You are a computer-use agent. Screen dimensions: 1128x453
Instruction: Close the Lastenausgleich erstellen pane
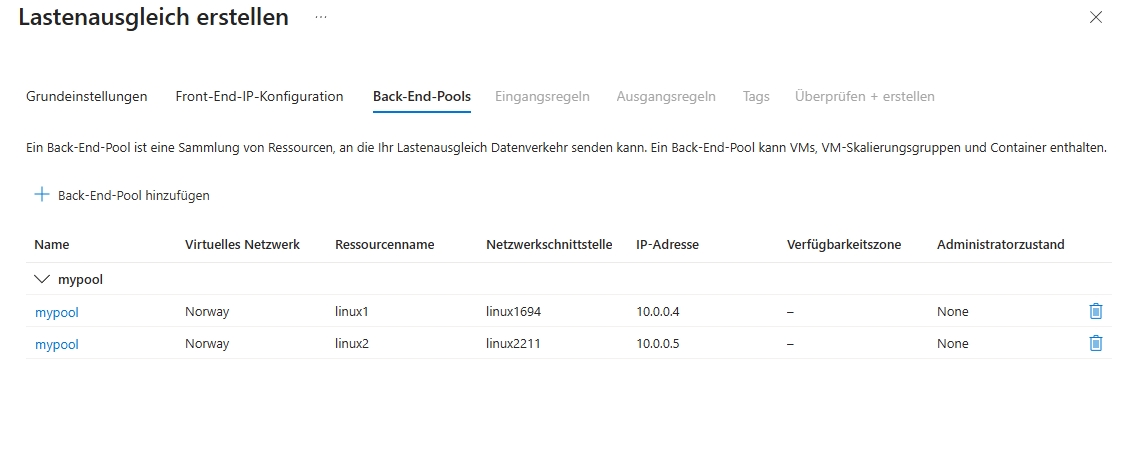pyautogui.click(x=1096, y=17)
